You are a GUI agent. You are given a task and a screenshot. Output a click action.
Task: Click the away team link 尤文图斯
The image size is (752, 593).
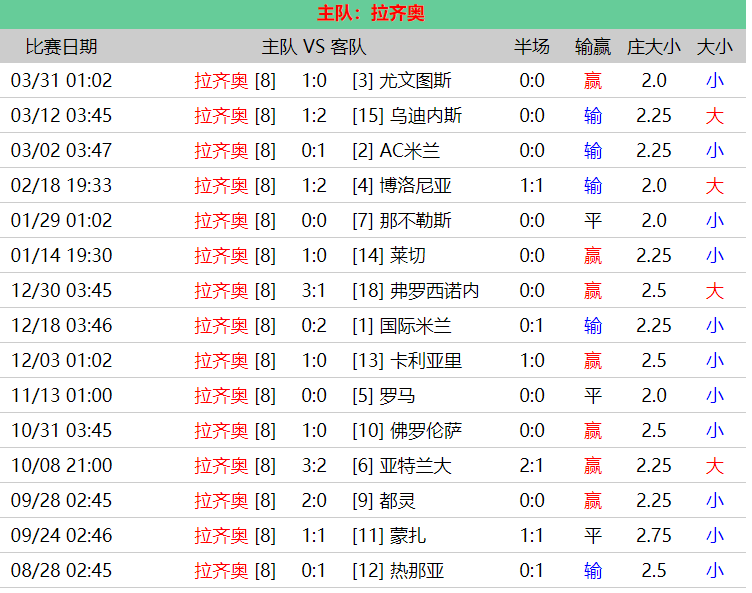[415, 81]
